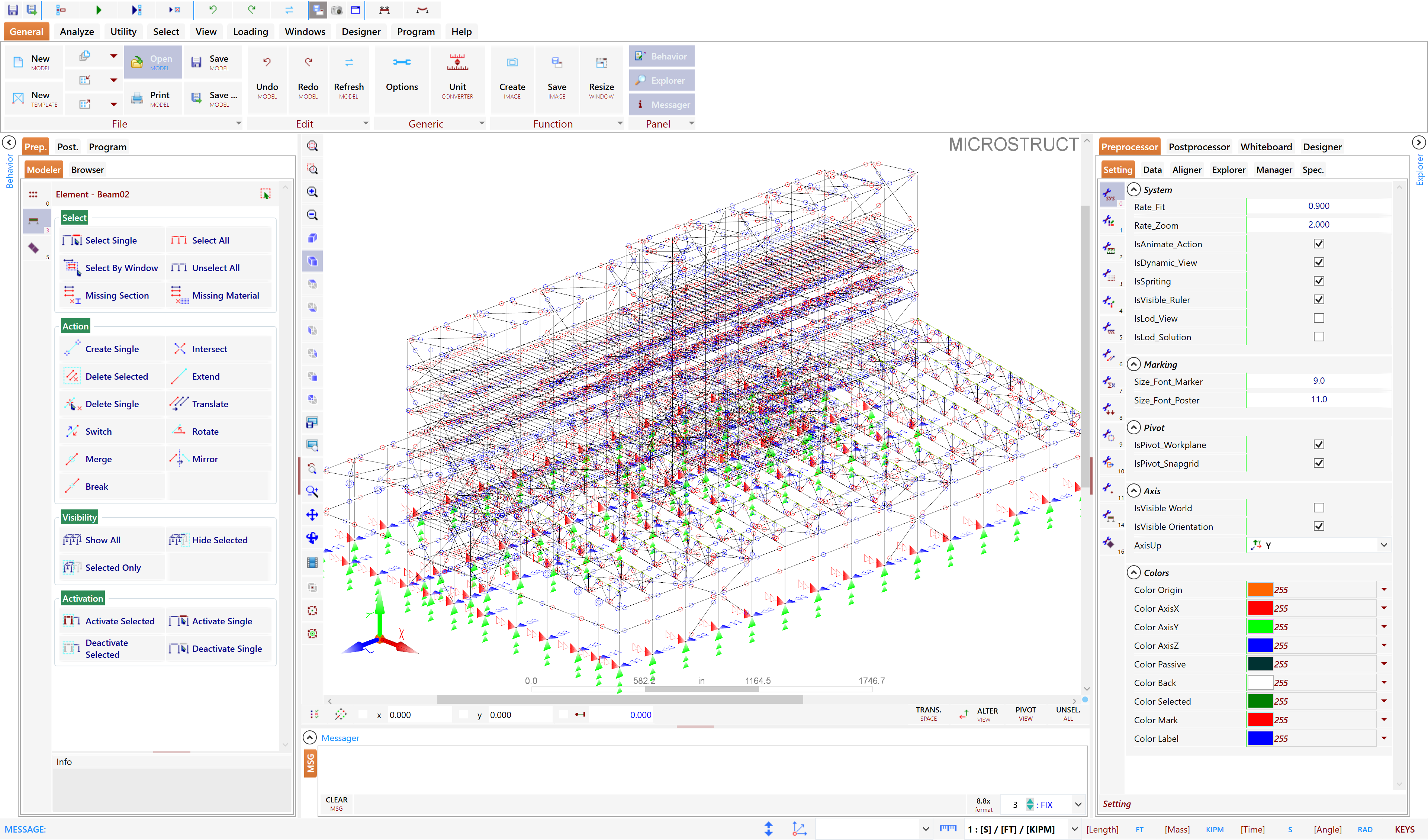The height and width of the screenshot is (840, 1428).
Task: Click Select All button
Action: (x=218, y=240)
